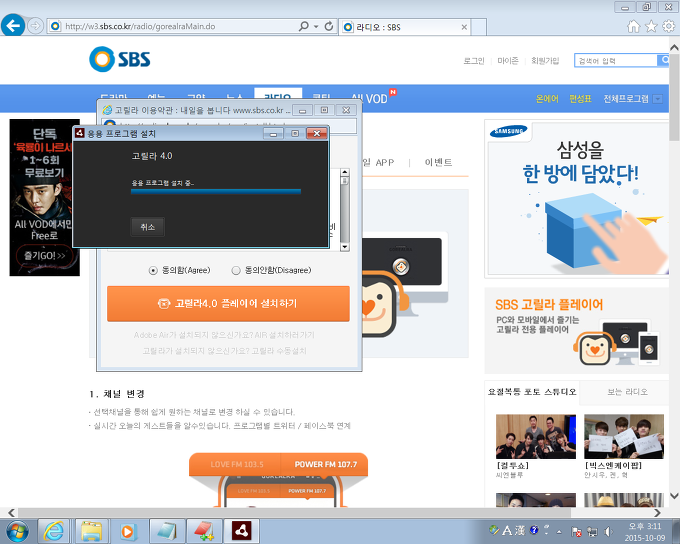Screen dimensions: 680x544
Task: Open a new blank browser tab
Action: coord(478,27)
